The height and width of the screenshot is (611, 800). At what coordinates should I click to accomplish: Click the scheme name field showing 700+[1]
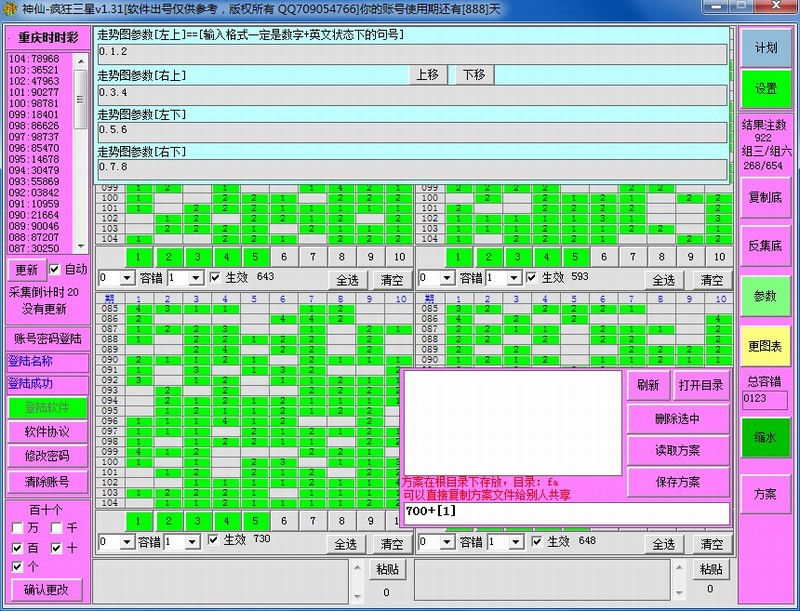click(x=565, y=513)
